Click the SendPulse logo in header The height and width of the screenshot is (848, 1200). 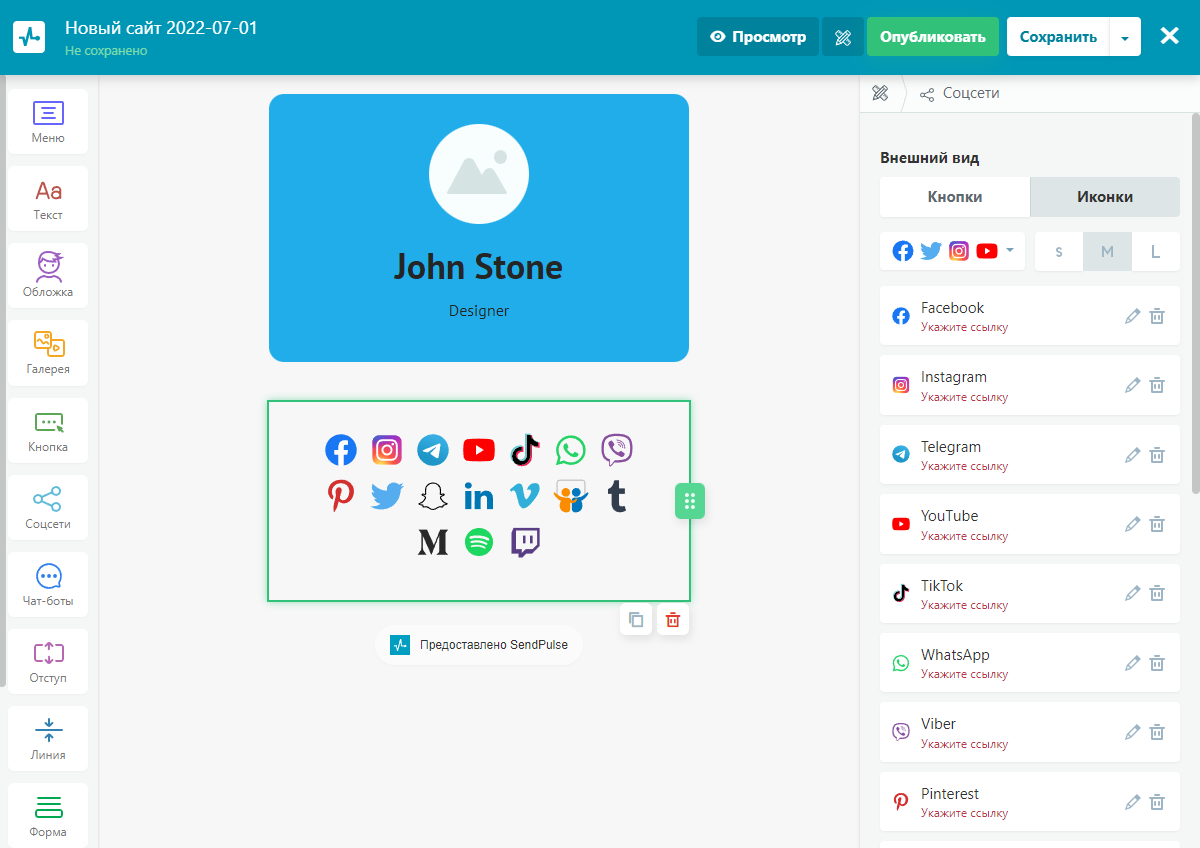coord(30,37)
